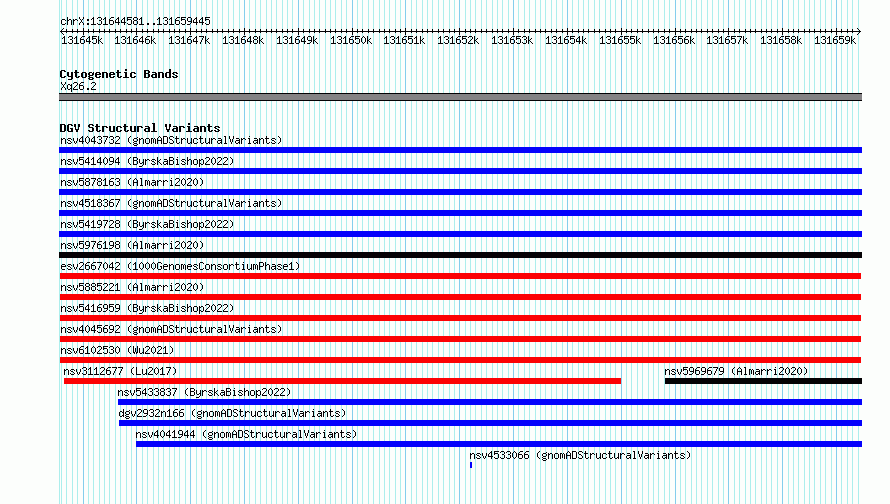Click the 131650k ruler position
Viewport: 890px width, 504px height.
point(351,40)
